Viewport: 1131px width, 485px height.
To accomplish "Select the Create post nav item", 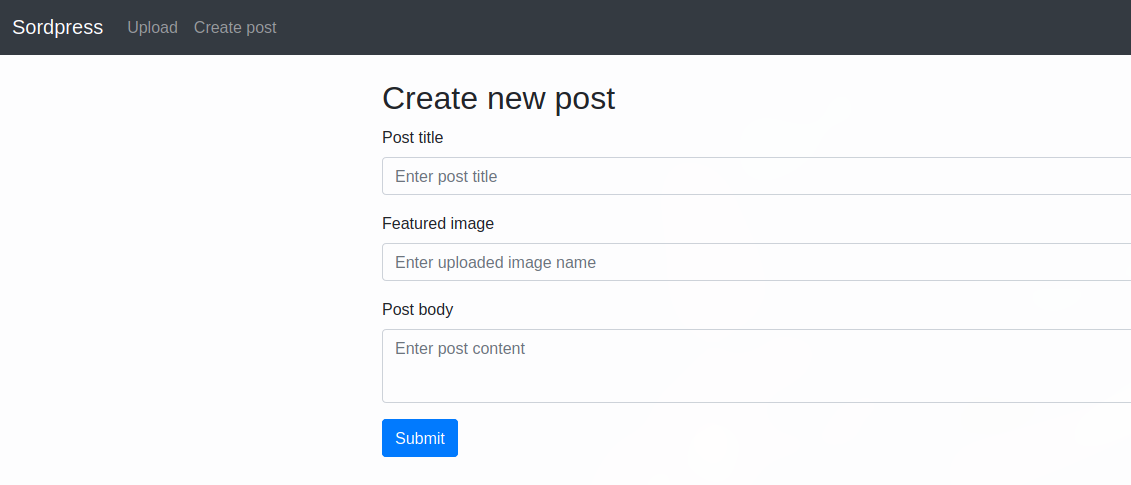I will coord(235,27).
